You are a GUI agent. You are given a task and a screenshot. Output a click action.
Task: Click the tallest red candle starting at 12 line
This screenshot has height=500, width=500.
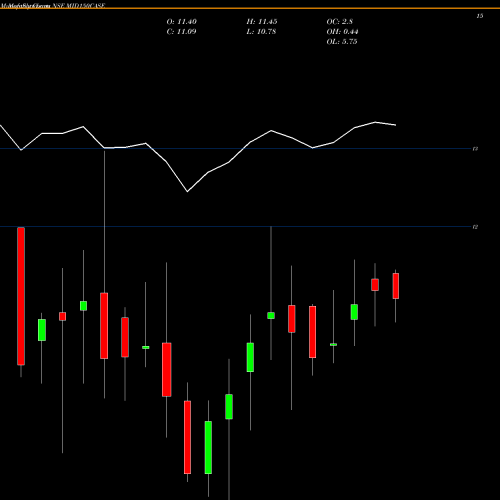click(21, 296)
